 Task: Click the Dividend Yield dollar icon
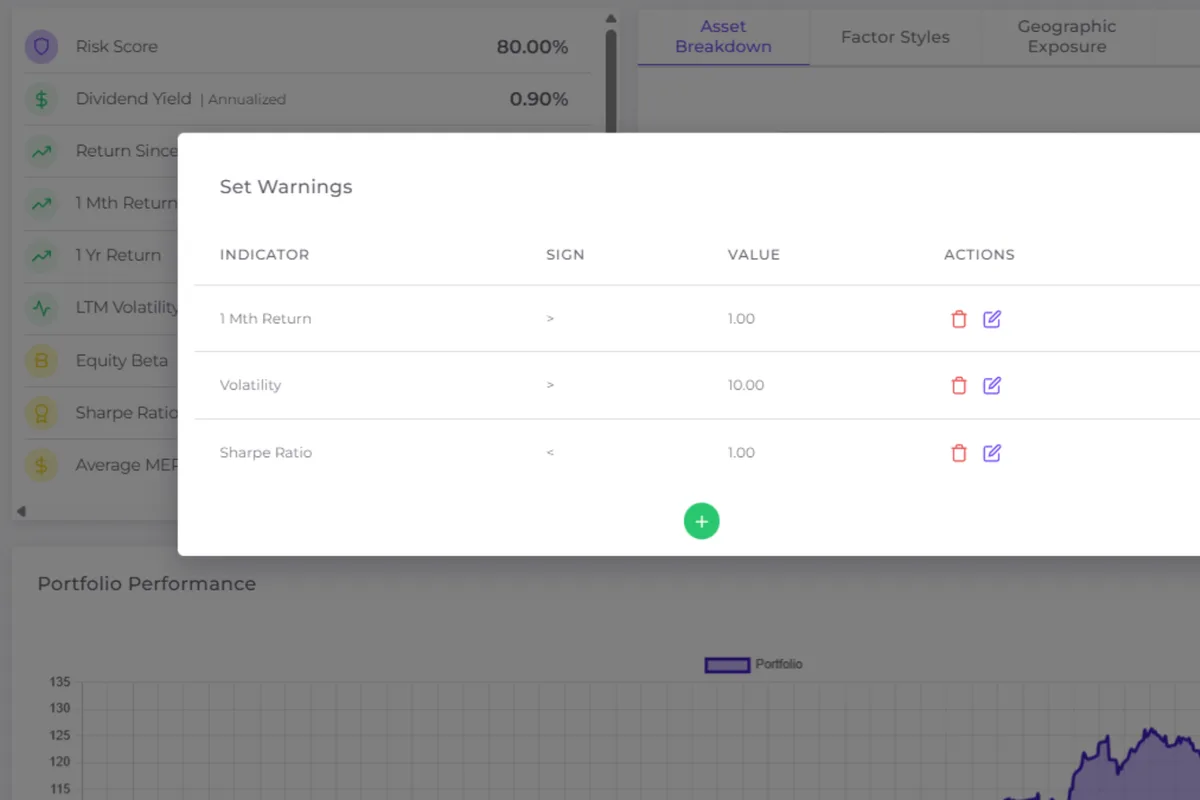[x=41, y=99]
